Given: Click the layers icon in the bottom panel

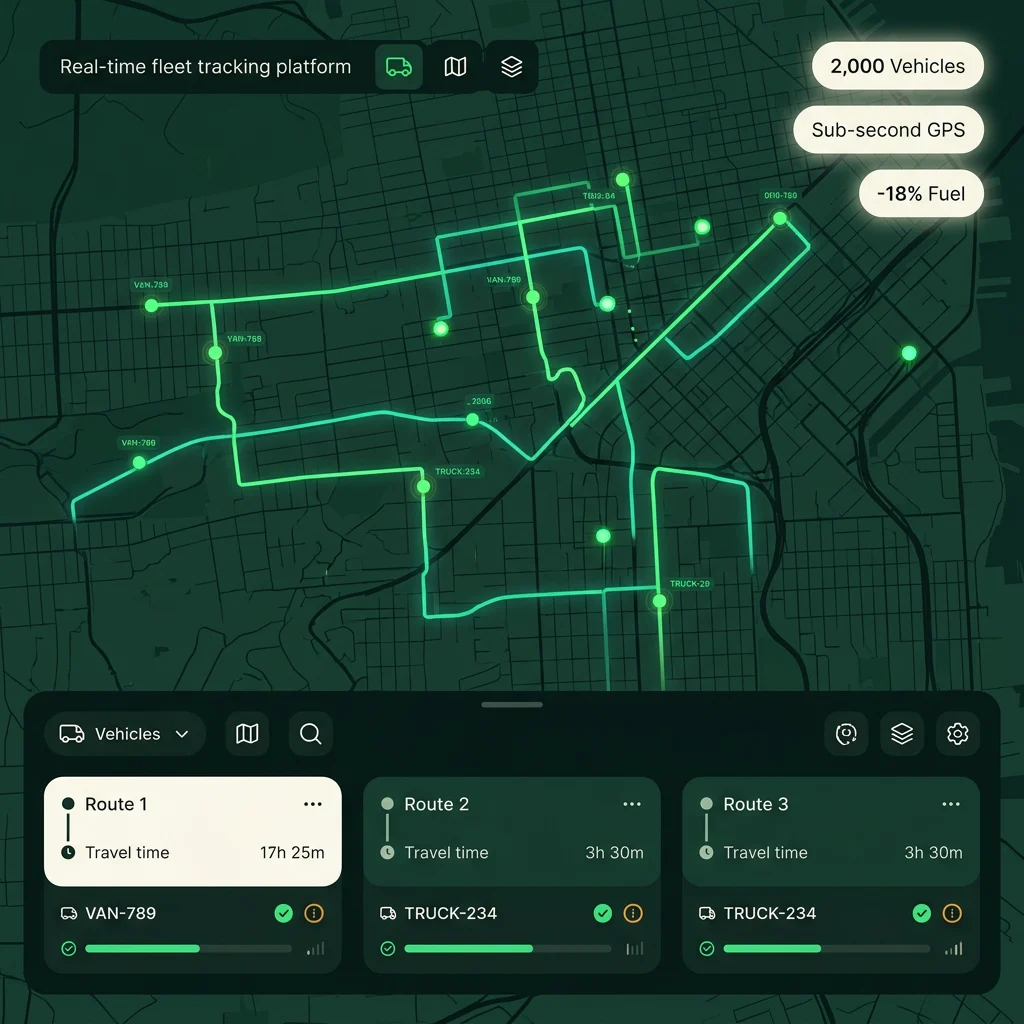Looking at the screenshot, I should click(x=902, y=733).
